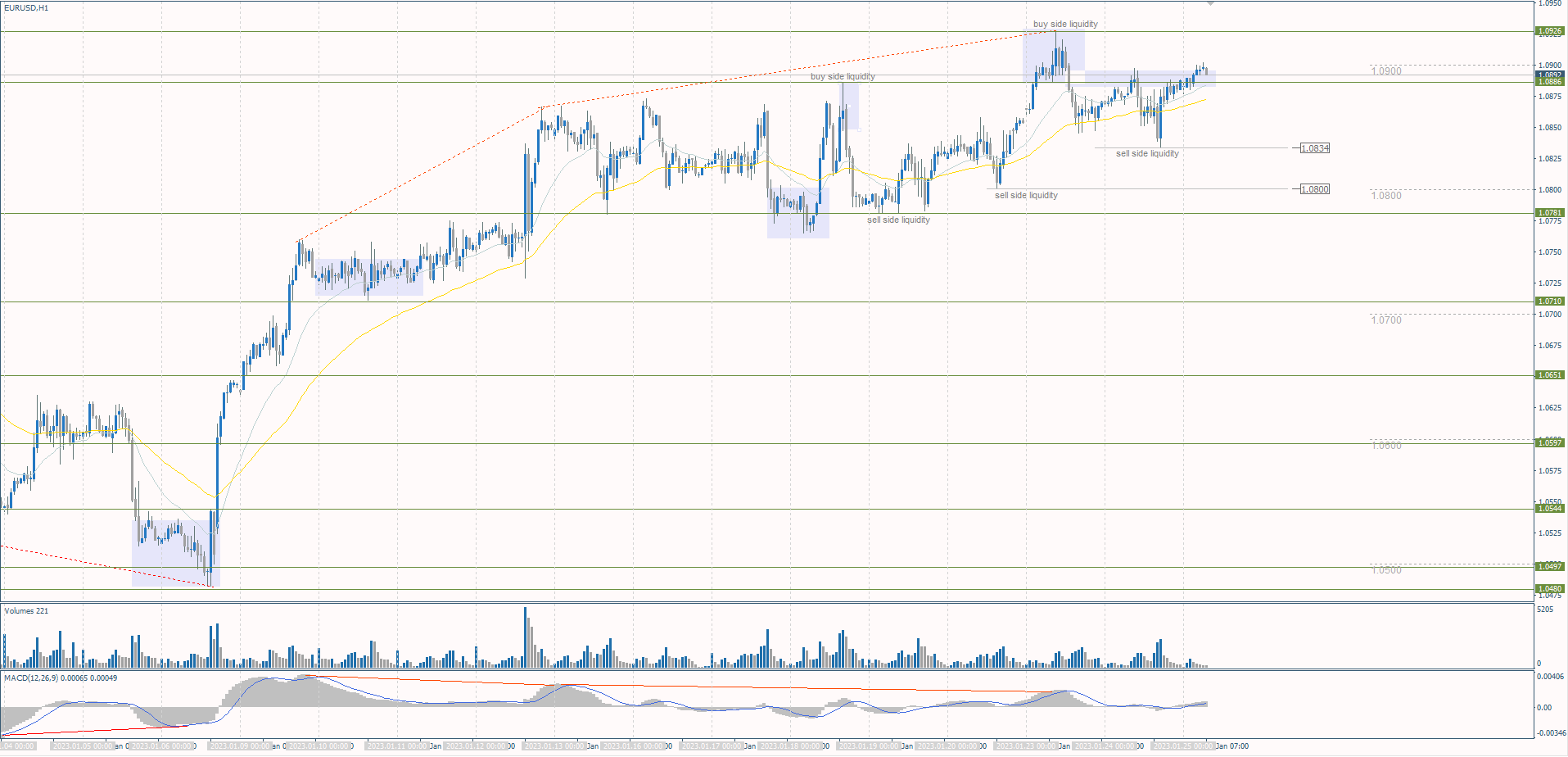Select the buy side liquidity label above 1.0886 line

[x=843, y=76]
